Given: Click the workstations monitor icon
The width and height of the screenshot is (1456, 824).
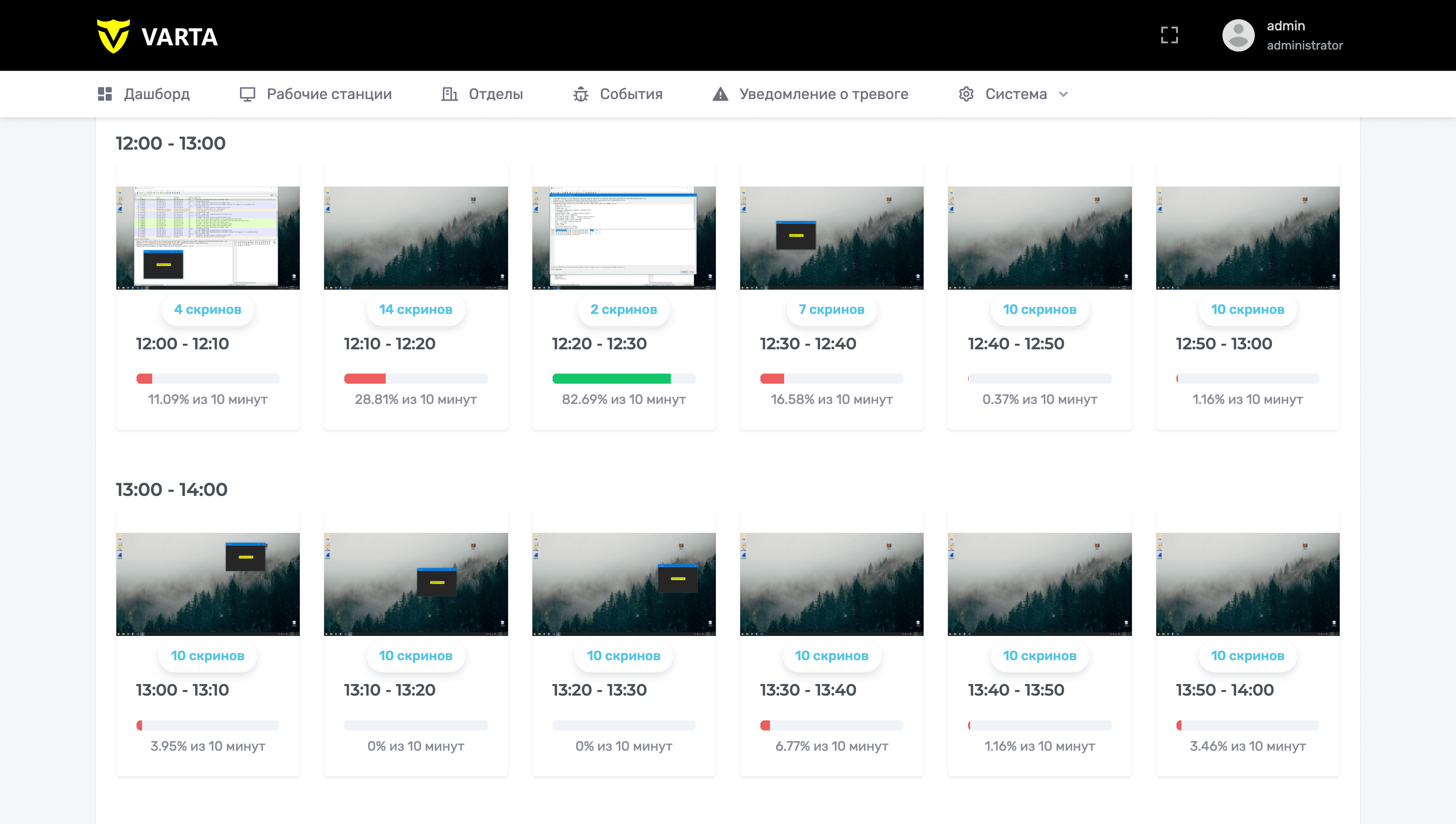Looking at the screenshot, I should (247, 94).
